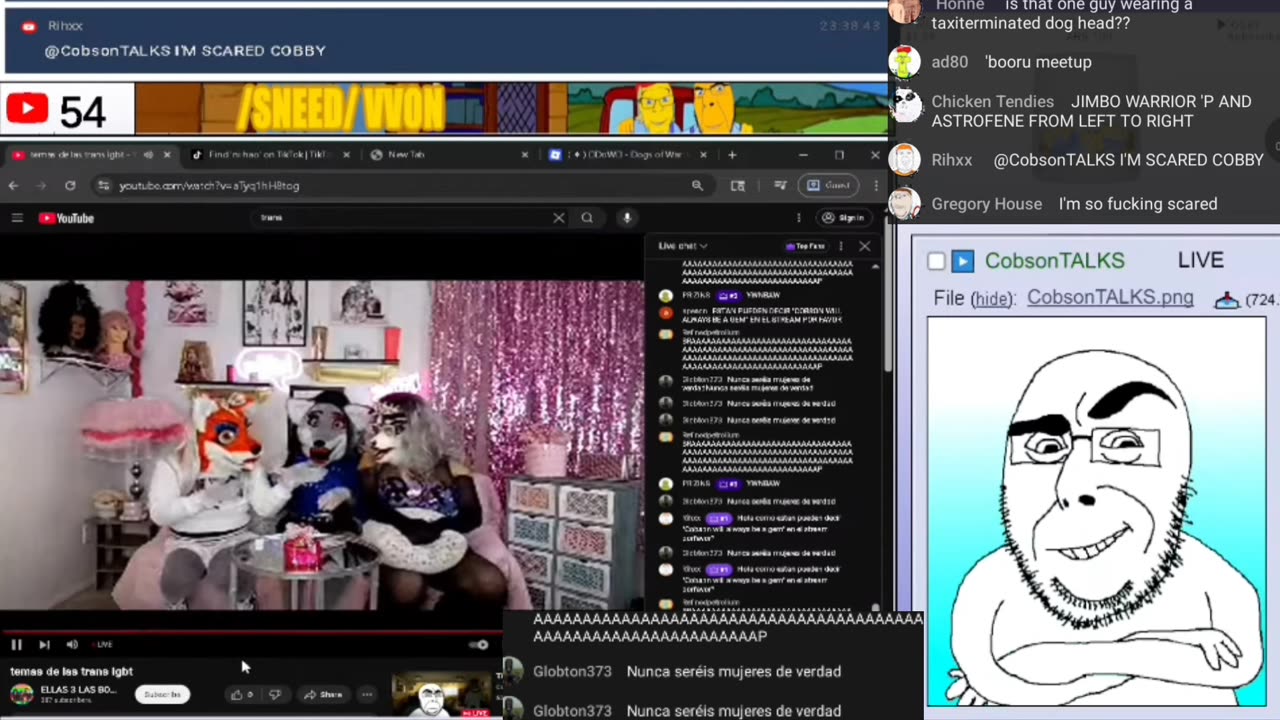Open the CobsonTALKS soyjak image thumbnail
Viewport: 1280px width, 720px height.
[x=1096, y=512]
